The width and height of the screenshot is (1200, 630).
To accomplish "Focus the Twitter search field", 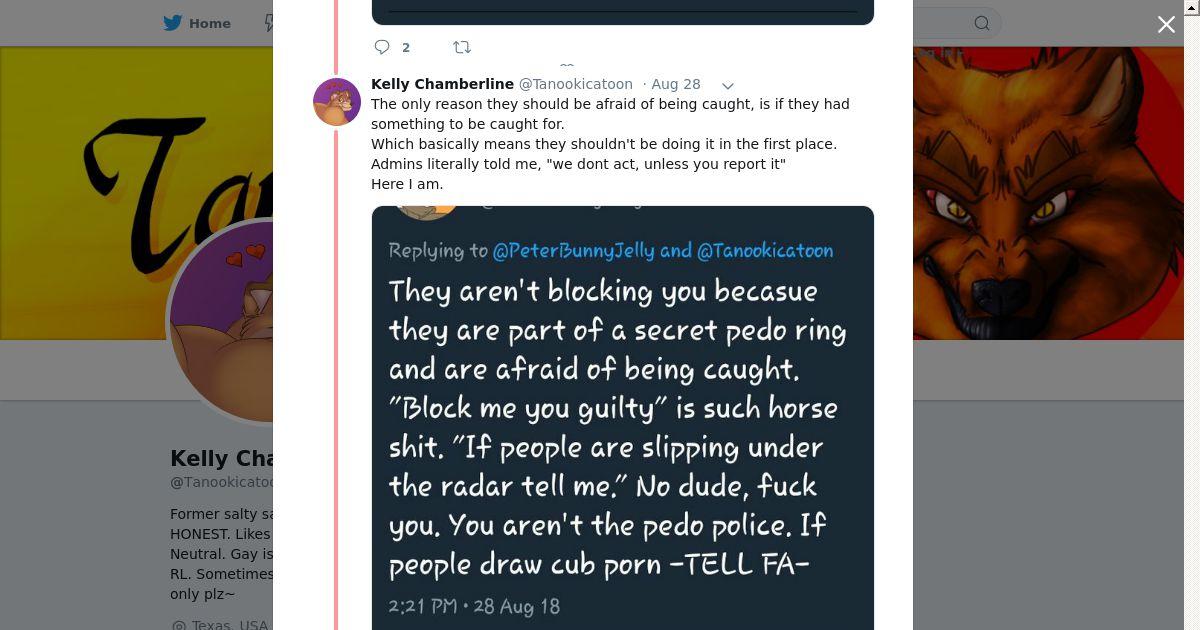I will point(940,23).
